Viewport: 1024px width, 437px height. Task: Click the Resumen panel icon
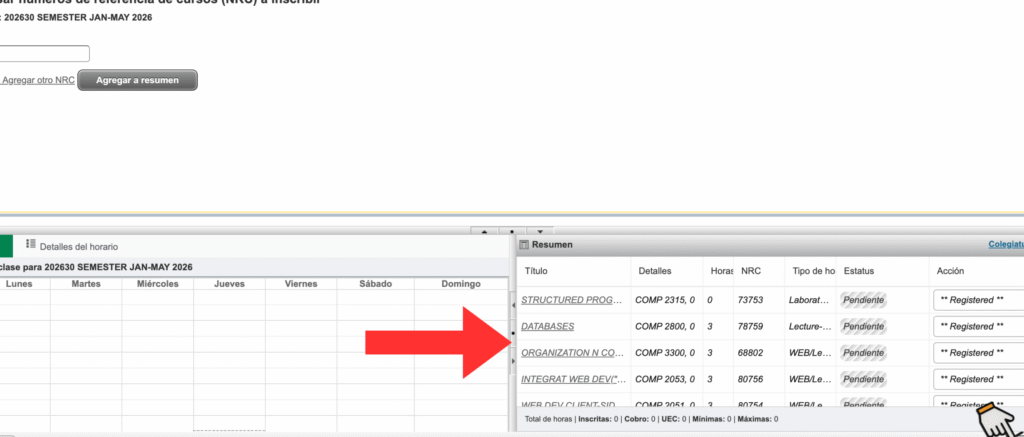click(x=524, y=244)
